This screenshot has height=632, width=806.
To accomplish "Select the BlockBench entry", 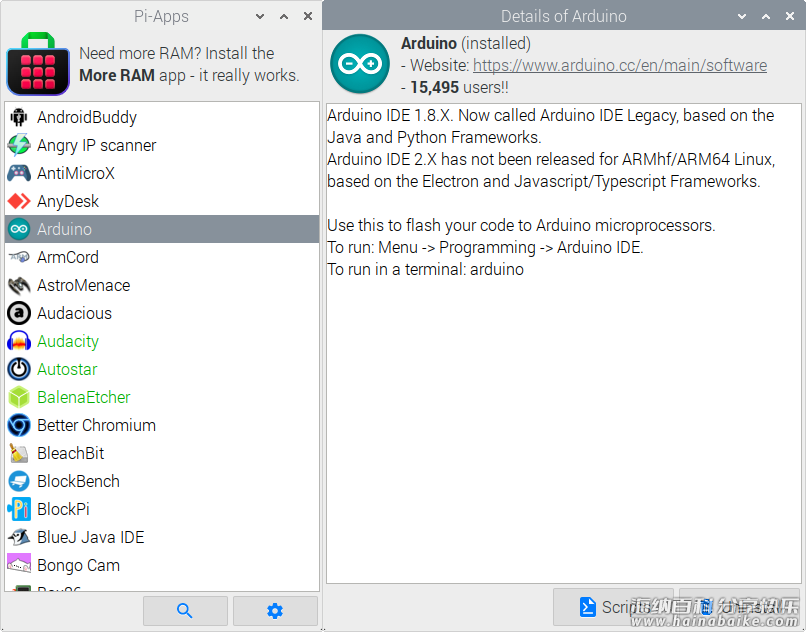I will pyautogui.click(x=162, y=481).
